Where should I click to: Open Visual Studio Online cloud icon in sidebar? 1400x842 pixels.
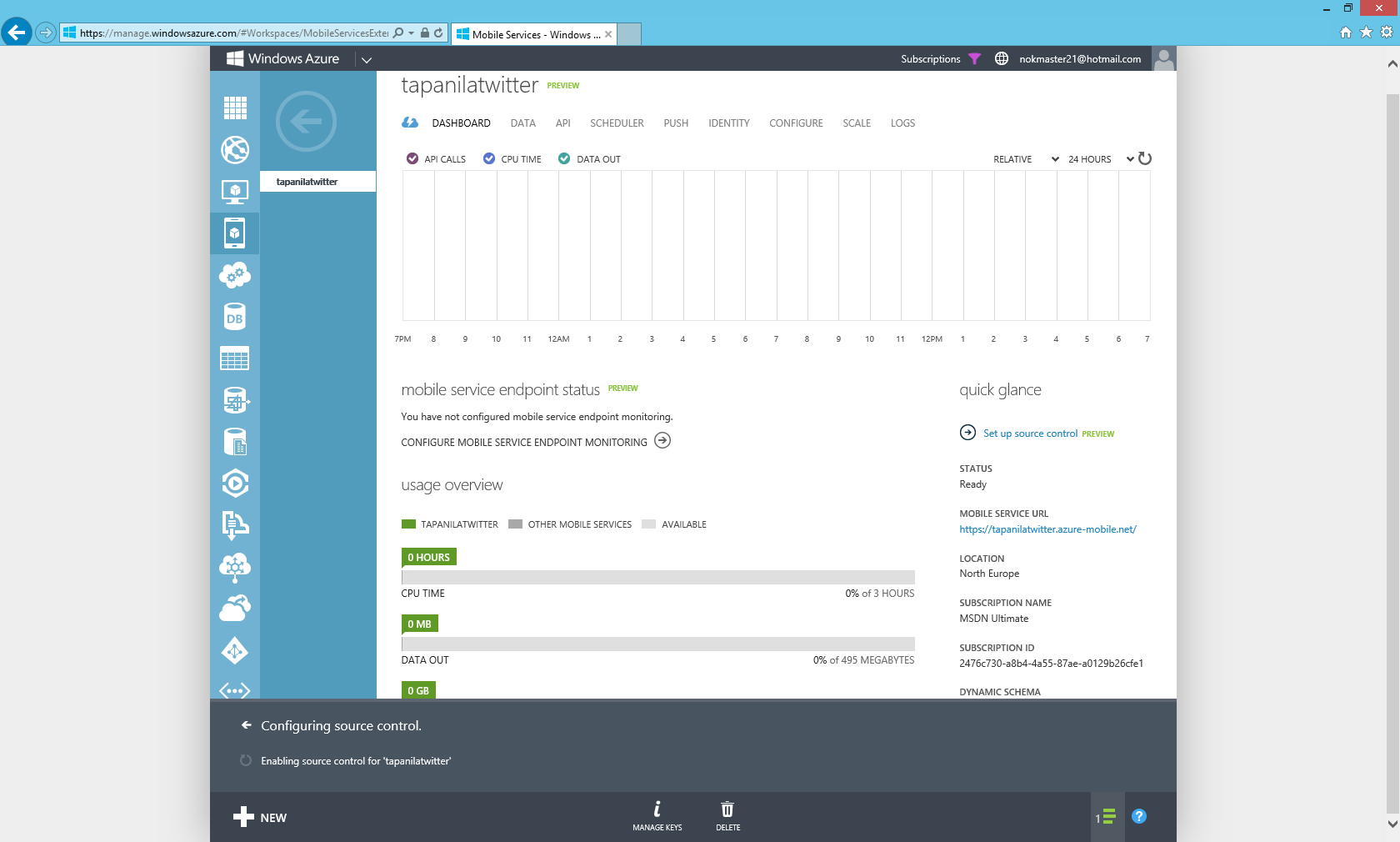(235, 609)
